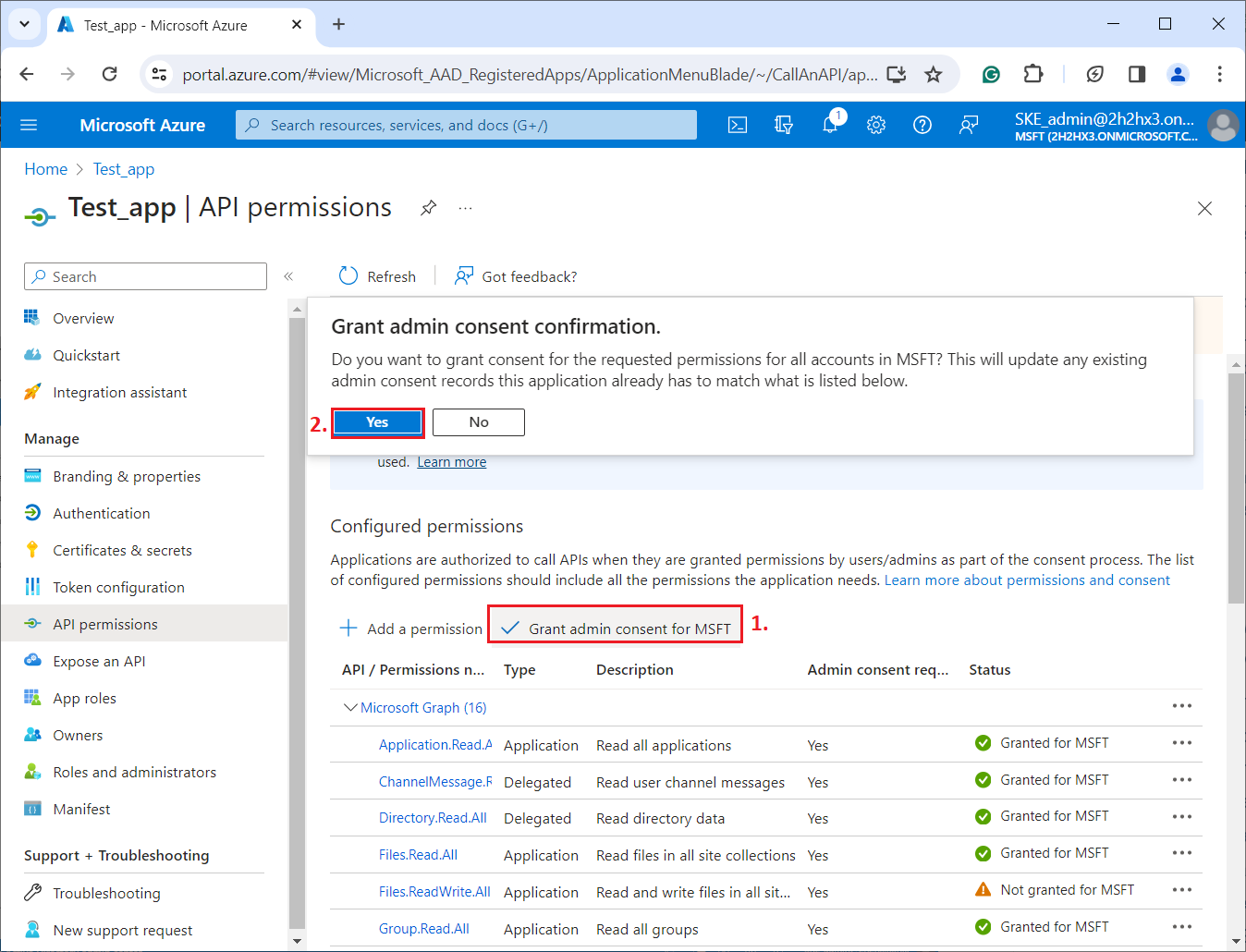Bookmark this page with the star icon
The width and height of the screenshot is (1246, 952).
click(x=934, y=74)
